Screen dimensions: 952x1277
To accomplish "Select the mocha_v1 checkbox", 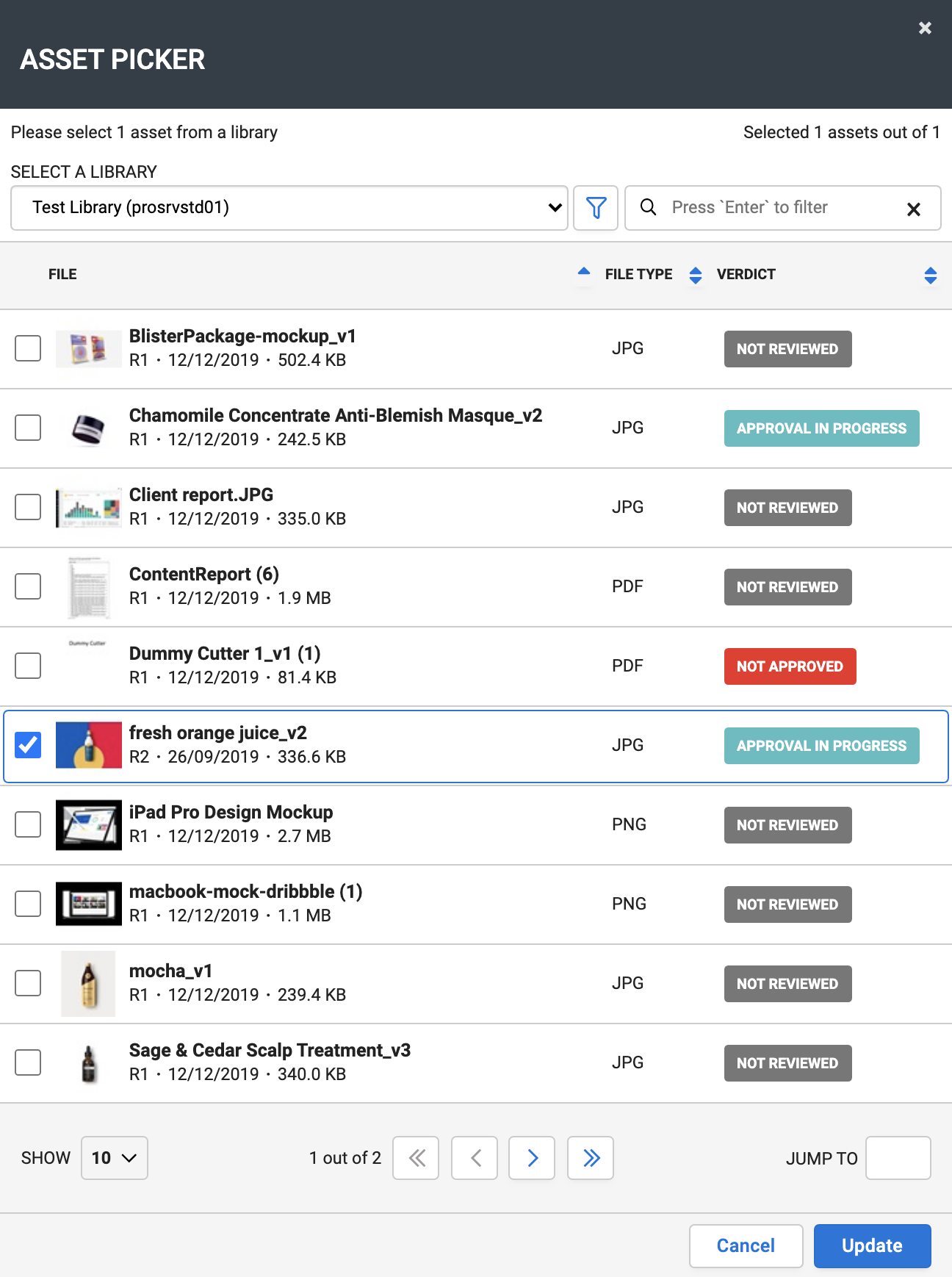I will (28, 983).
